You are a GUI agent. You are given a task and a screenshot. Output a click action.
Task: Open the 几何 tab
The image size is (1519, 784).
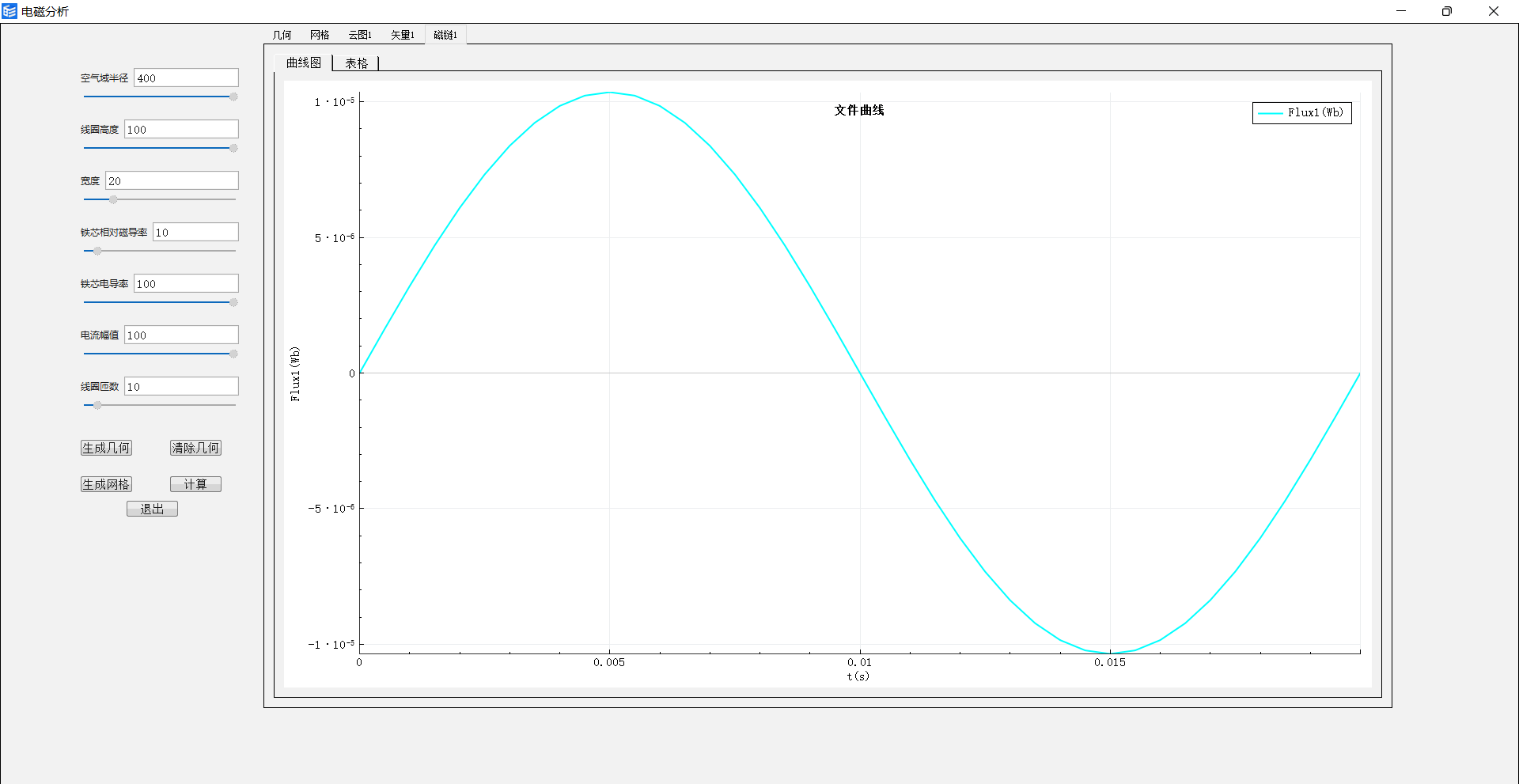(x=282, y=35)
